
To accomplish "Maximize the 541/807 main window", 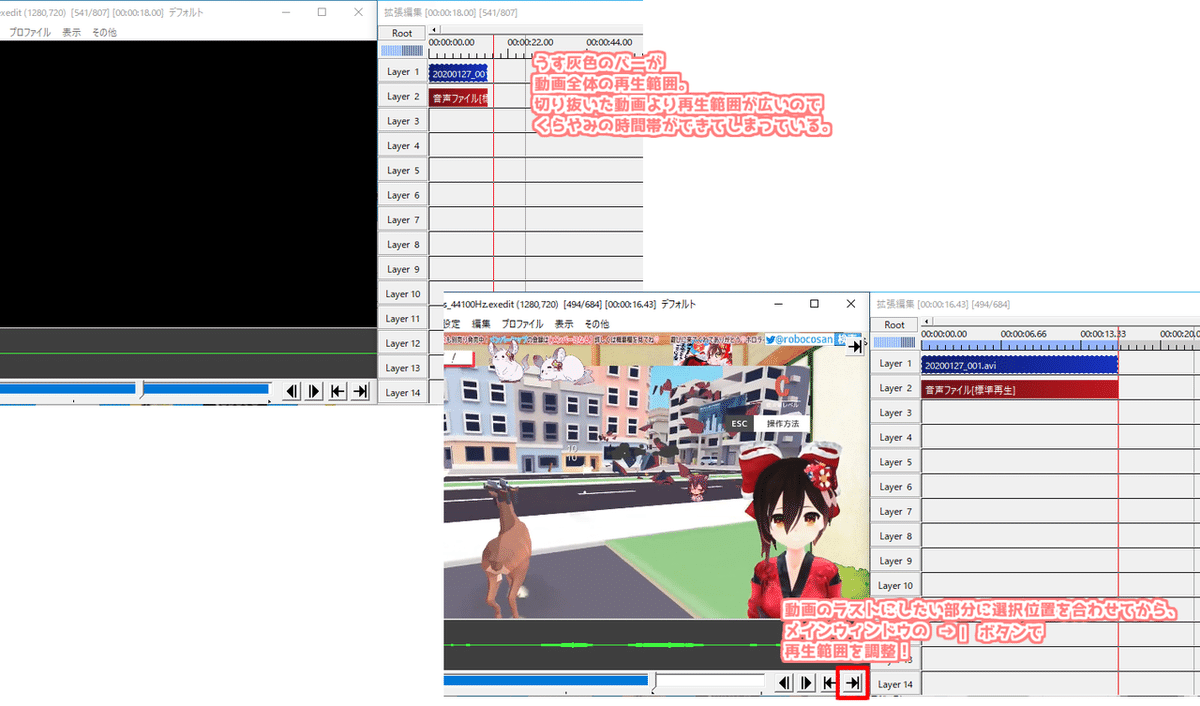I will [x=321, y=13].
